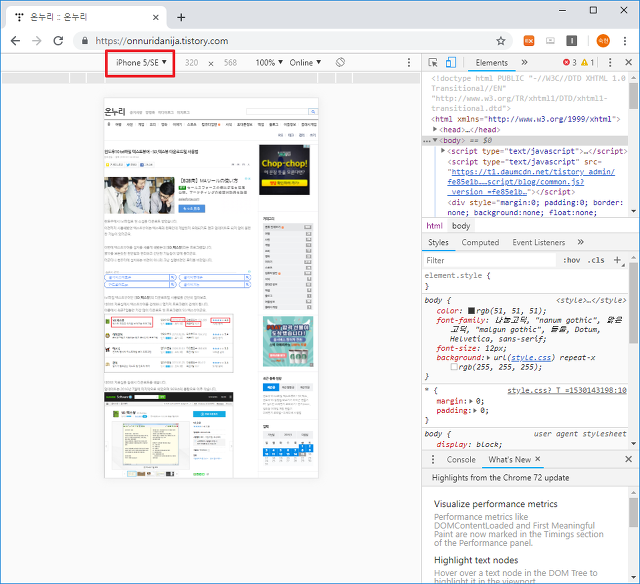Switch to the Styles tab
This screenshot has height=584, width=640.
[x=438, y=242]
